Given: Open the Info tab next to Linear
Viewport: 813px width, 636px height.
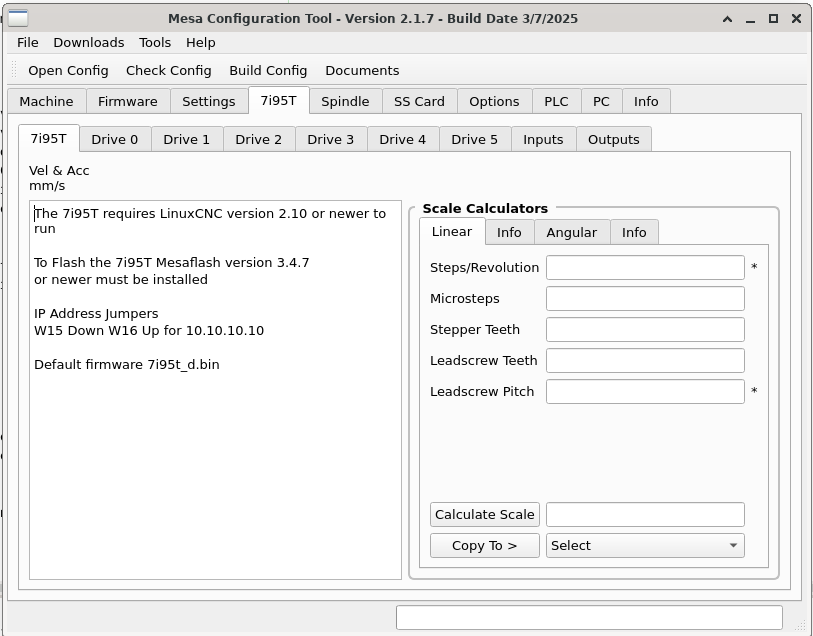Looking at the screenshot, I should 509,232.
